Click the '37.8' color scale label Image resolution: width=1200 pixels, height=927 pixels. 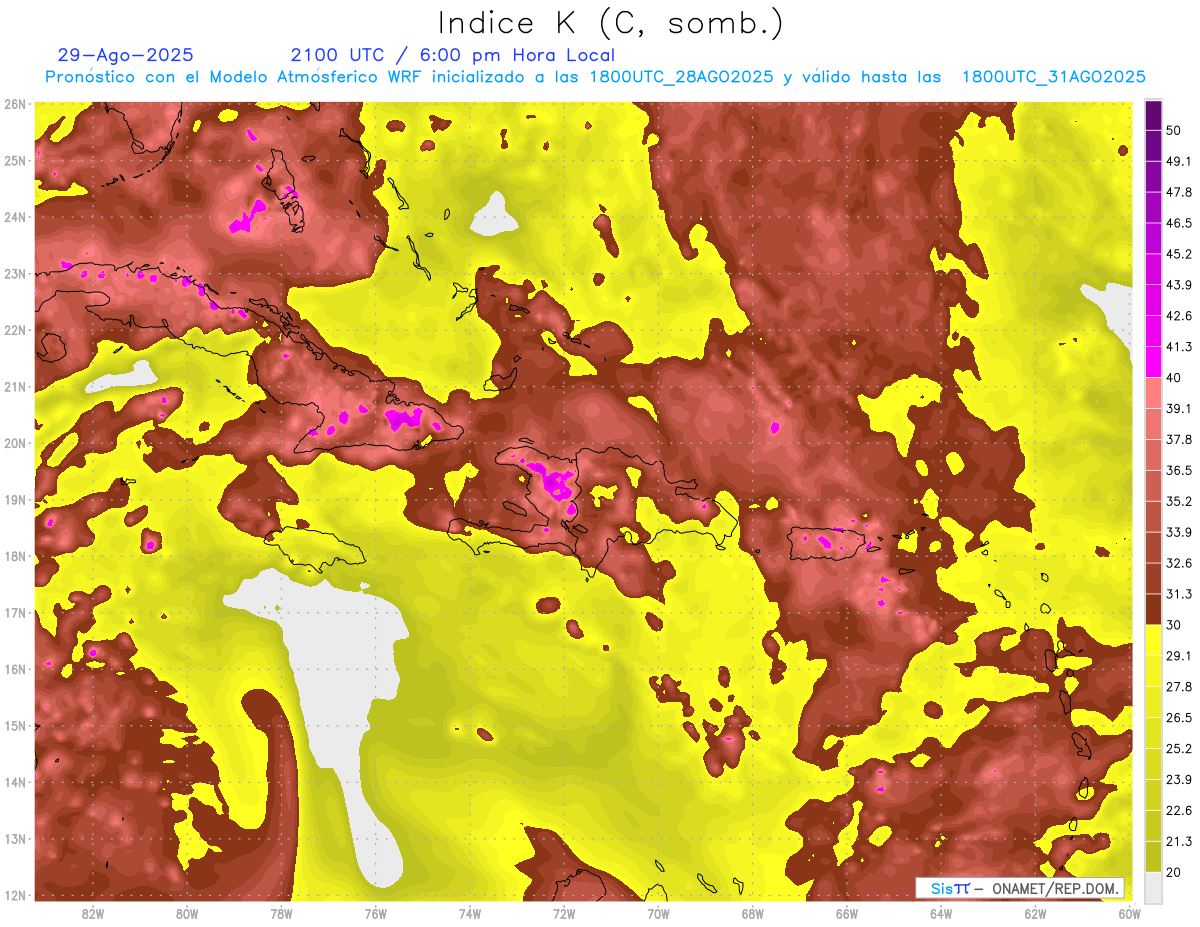1179,439
